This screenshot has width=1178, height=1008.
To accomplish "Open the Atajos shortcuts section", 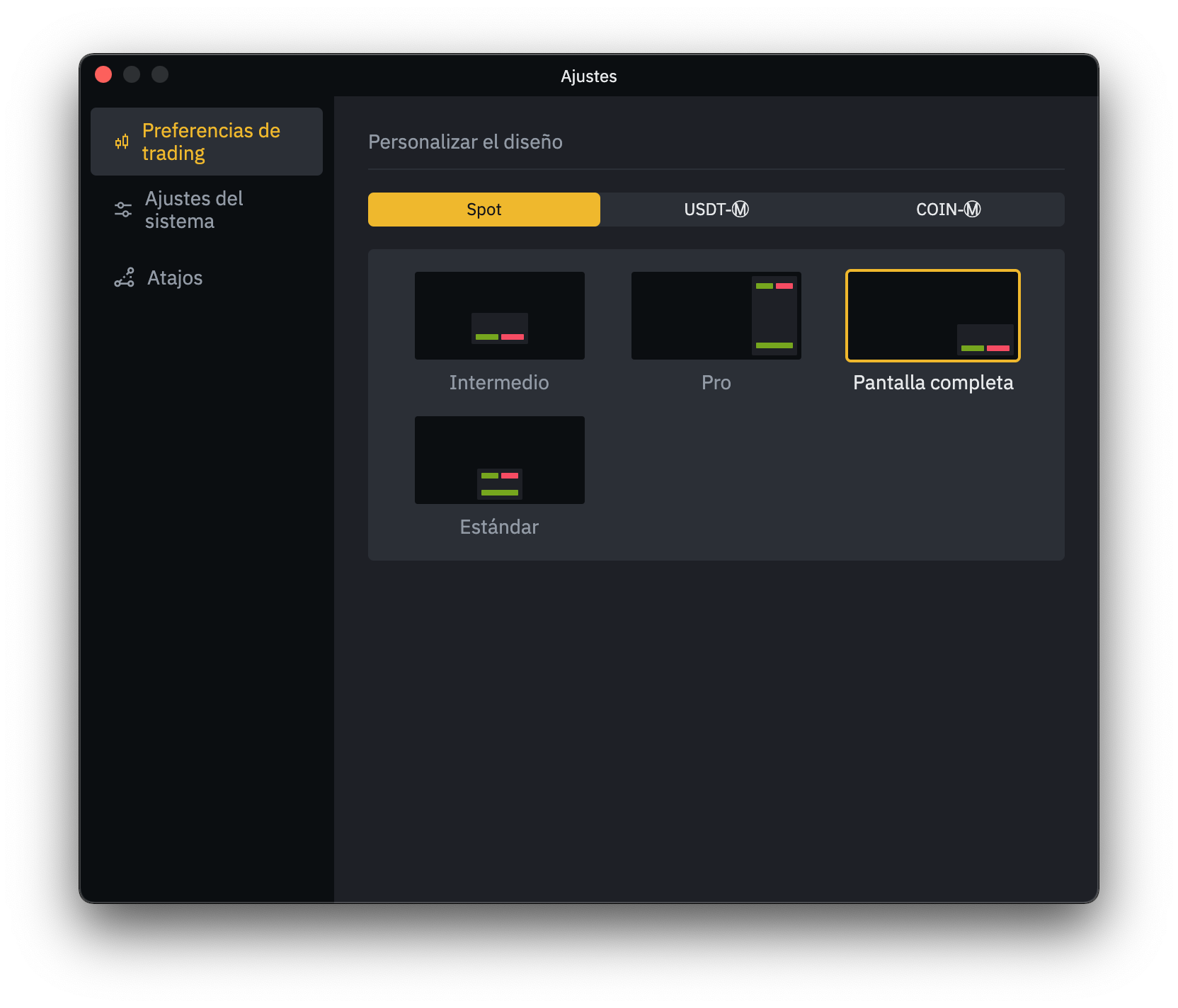I will point(207,277).
